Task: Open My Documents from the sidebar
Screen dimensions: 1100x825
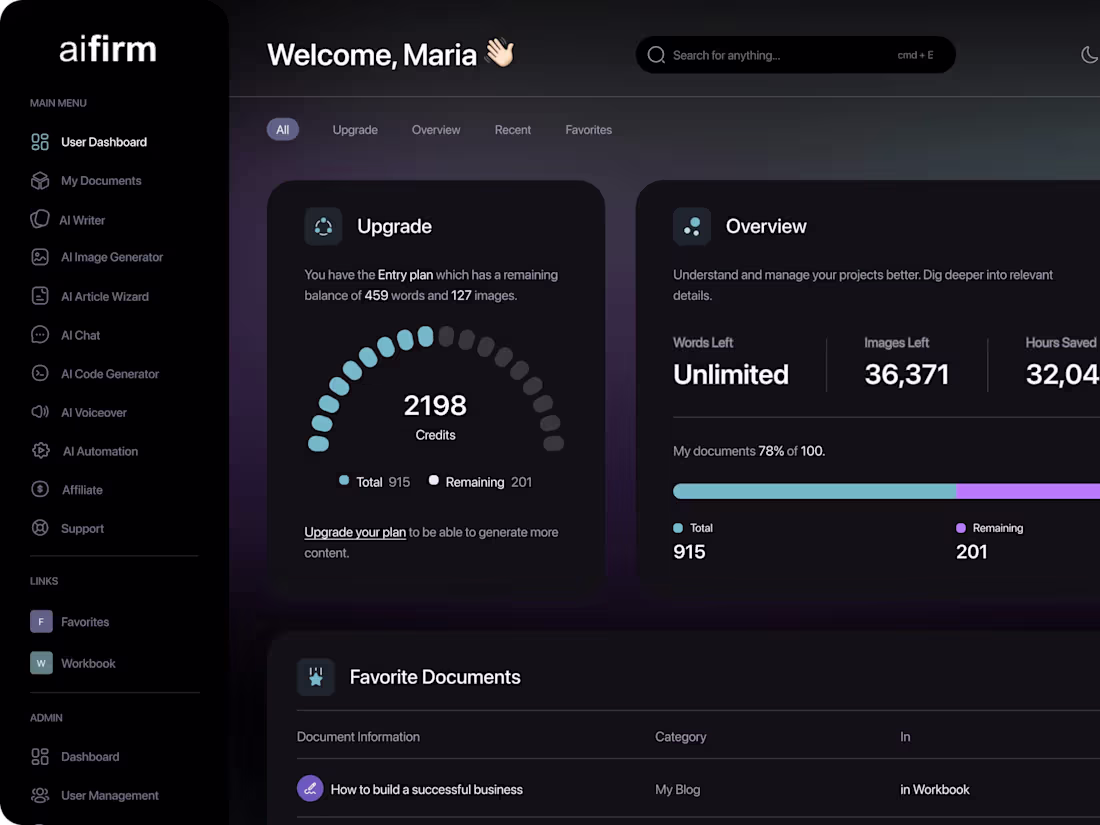Action: pos(103,180)
